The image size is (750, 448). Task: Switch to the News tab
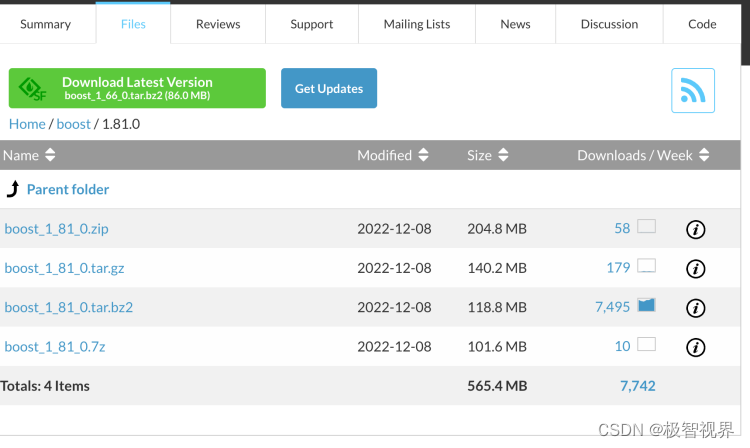click(516, 24)
